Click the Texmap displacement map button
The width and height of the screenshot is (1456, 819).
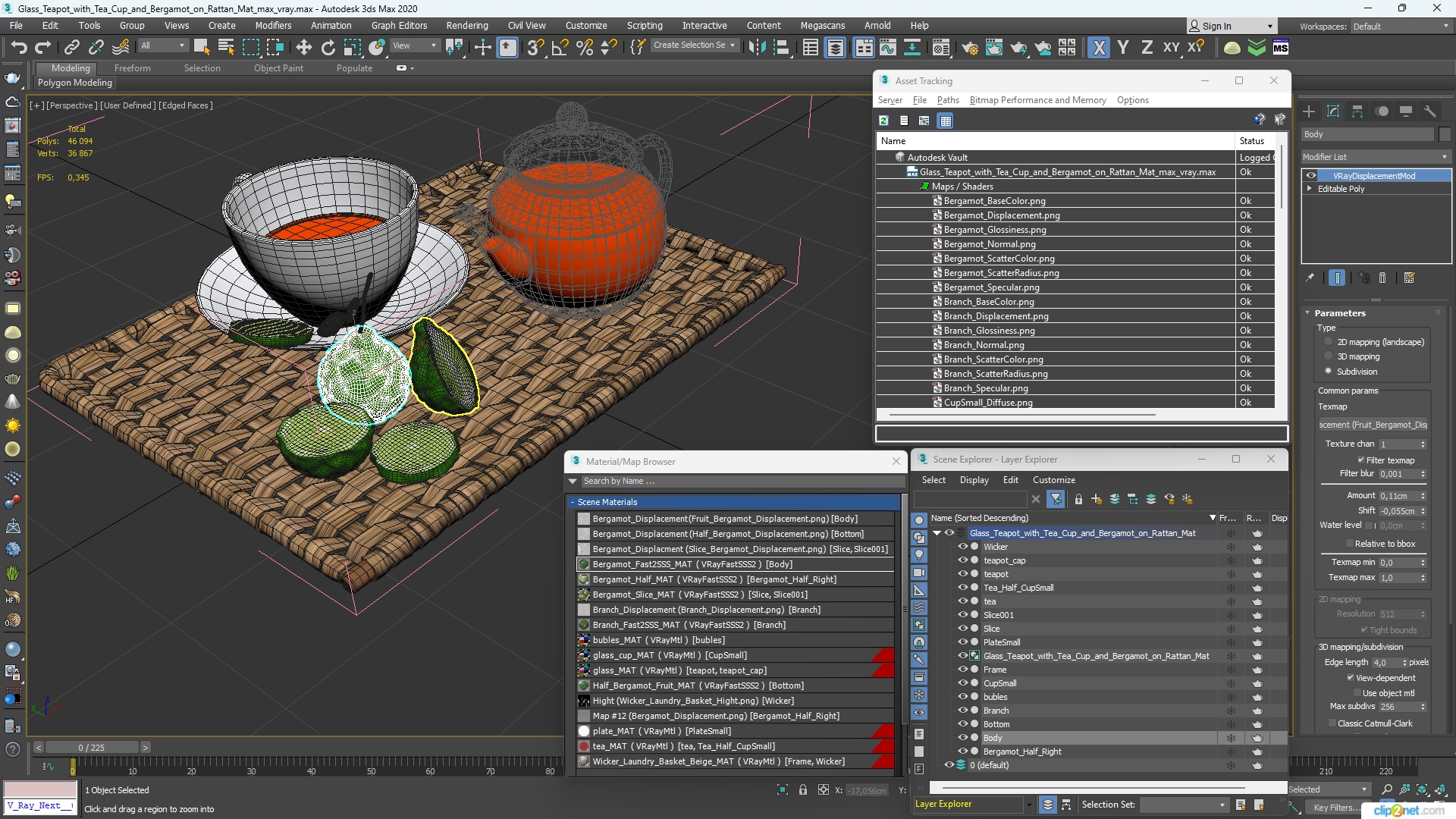pyautogui.click(x=1373, y=425)
